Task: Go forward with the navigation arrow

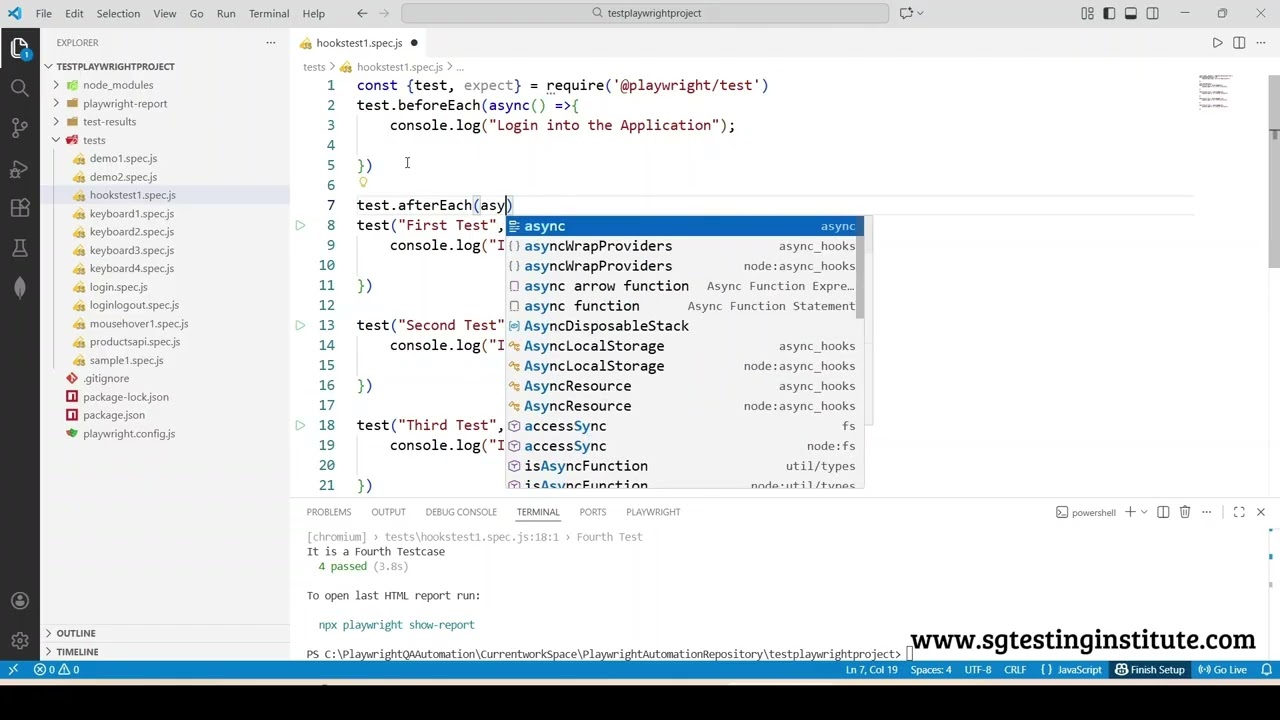Action: pos(385,13)
